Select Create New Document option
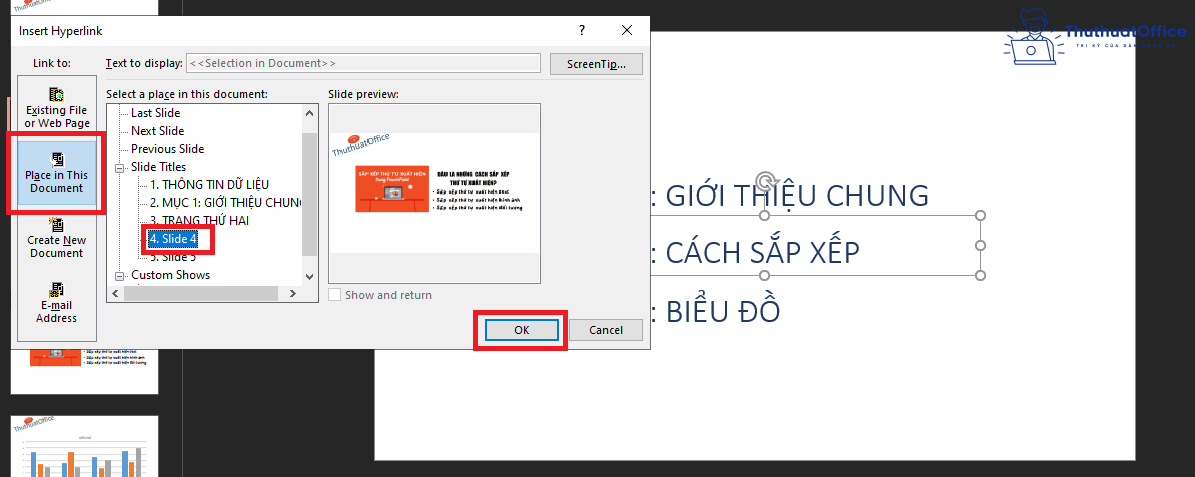1195x477 pixels. point(57,237)
